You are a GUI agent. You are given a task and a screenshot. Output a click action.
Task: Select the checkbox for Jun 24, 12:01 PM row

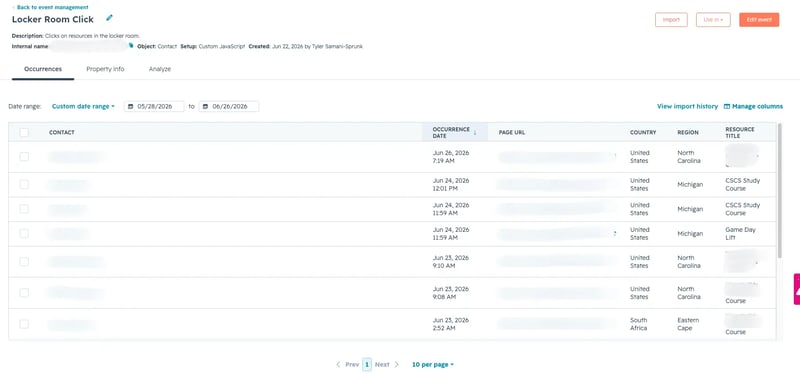(x=24, y=185)
